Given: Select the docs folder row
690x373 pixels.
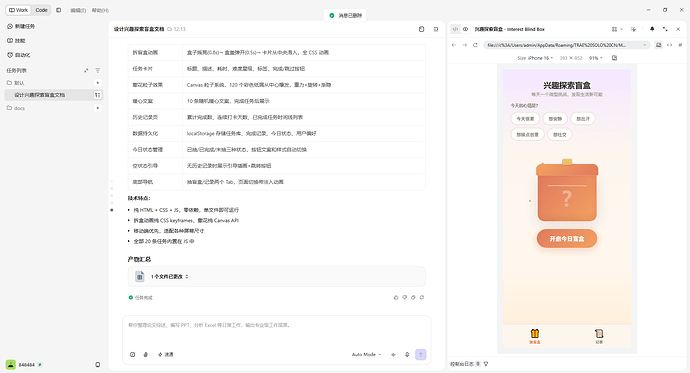Looking at the screenshot, I should [x=53, y=108].
